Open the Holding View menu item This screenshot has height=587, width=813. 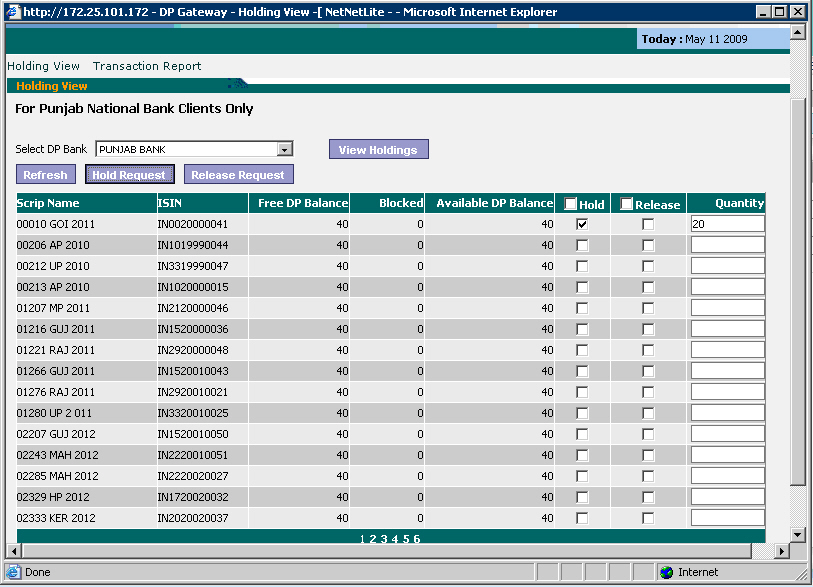pyautogui.click(x=43, y=66)
